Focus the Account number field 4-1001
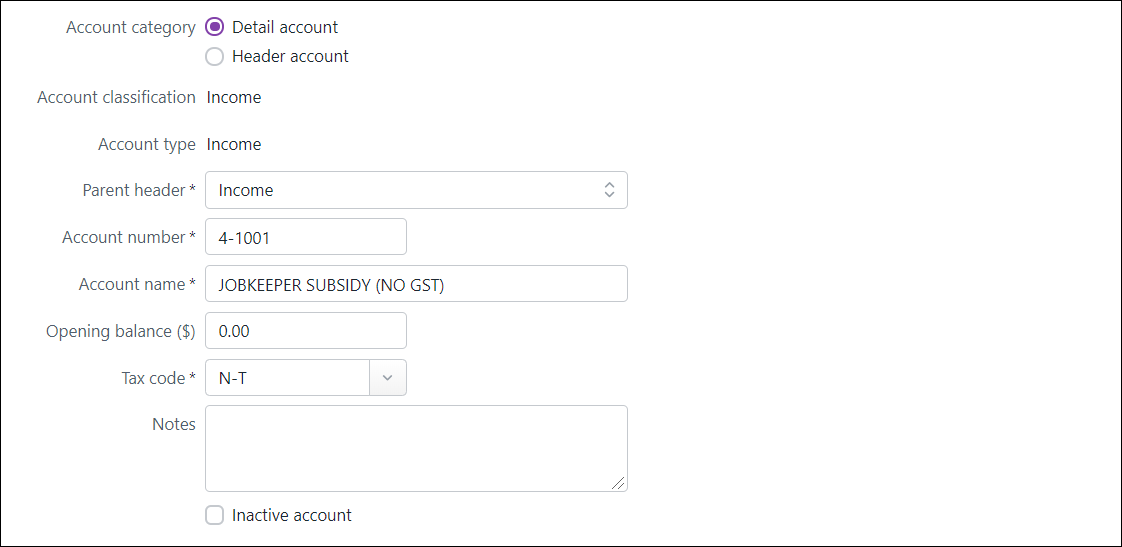The width and height of the screenshot is (1122, 547). tap(305, 237)
